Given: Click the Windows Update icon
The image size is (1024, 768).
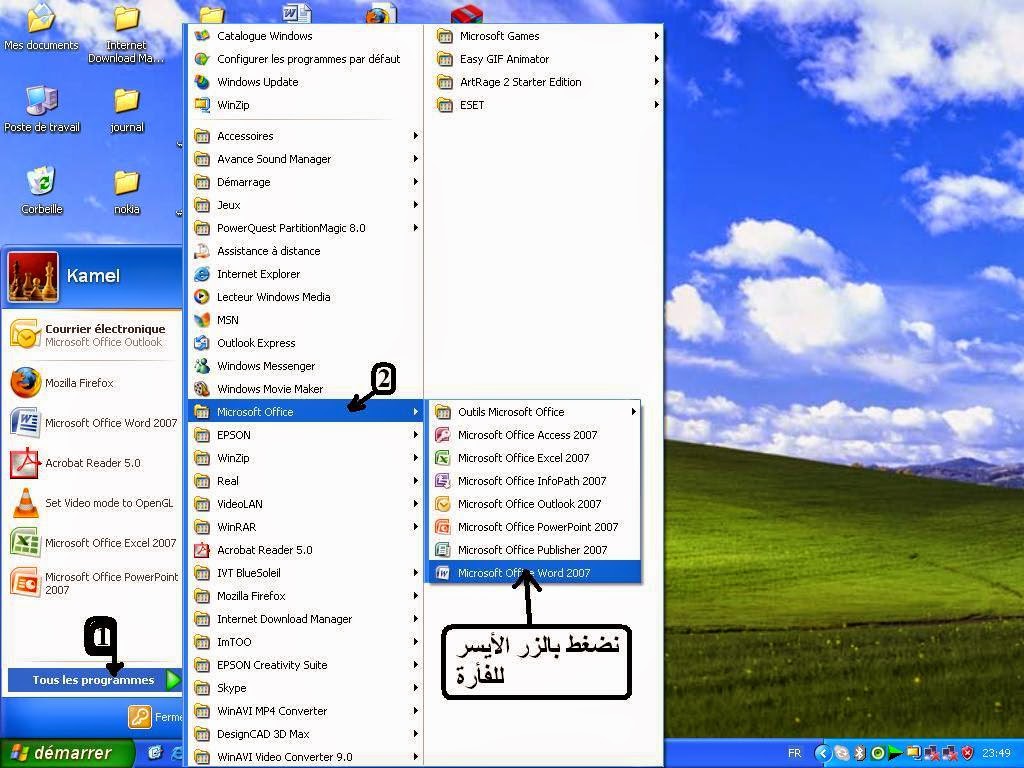Looking at the screenshot, I should coord(202,82).
